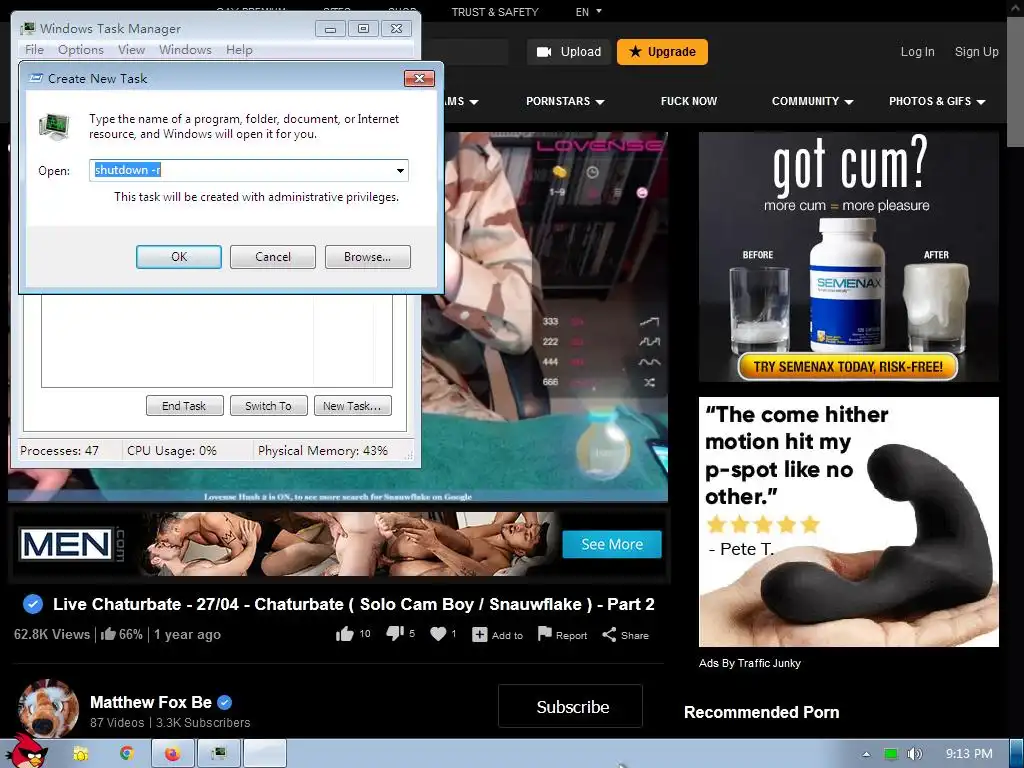Click the 9:13 PM taskbar clock
This screenshot has height=768, width=1024.
[x=969, y=754]
